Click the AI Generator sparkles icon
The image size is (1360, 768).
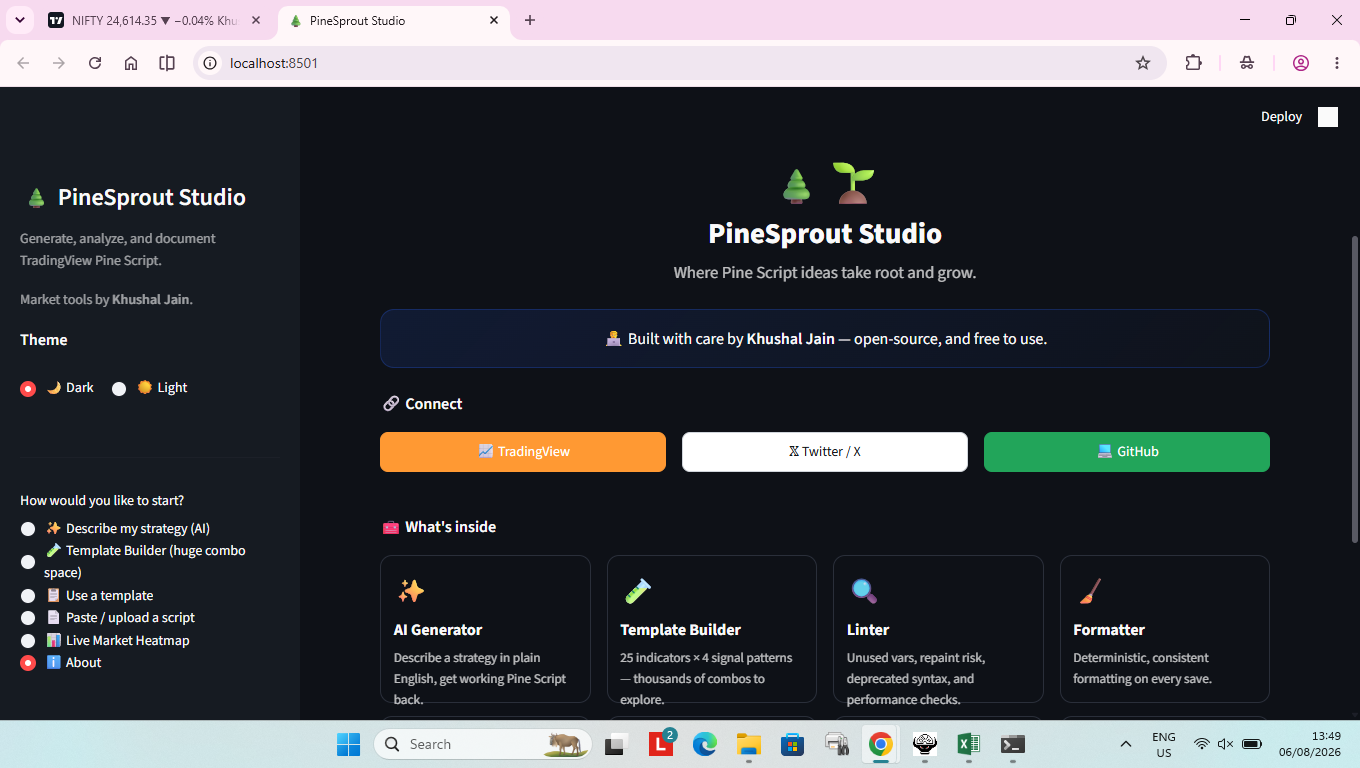(x=411, y=591)
